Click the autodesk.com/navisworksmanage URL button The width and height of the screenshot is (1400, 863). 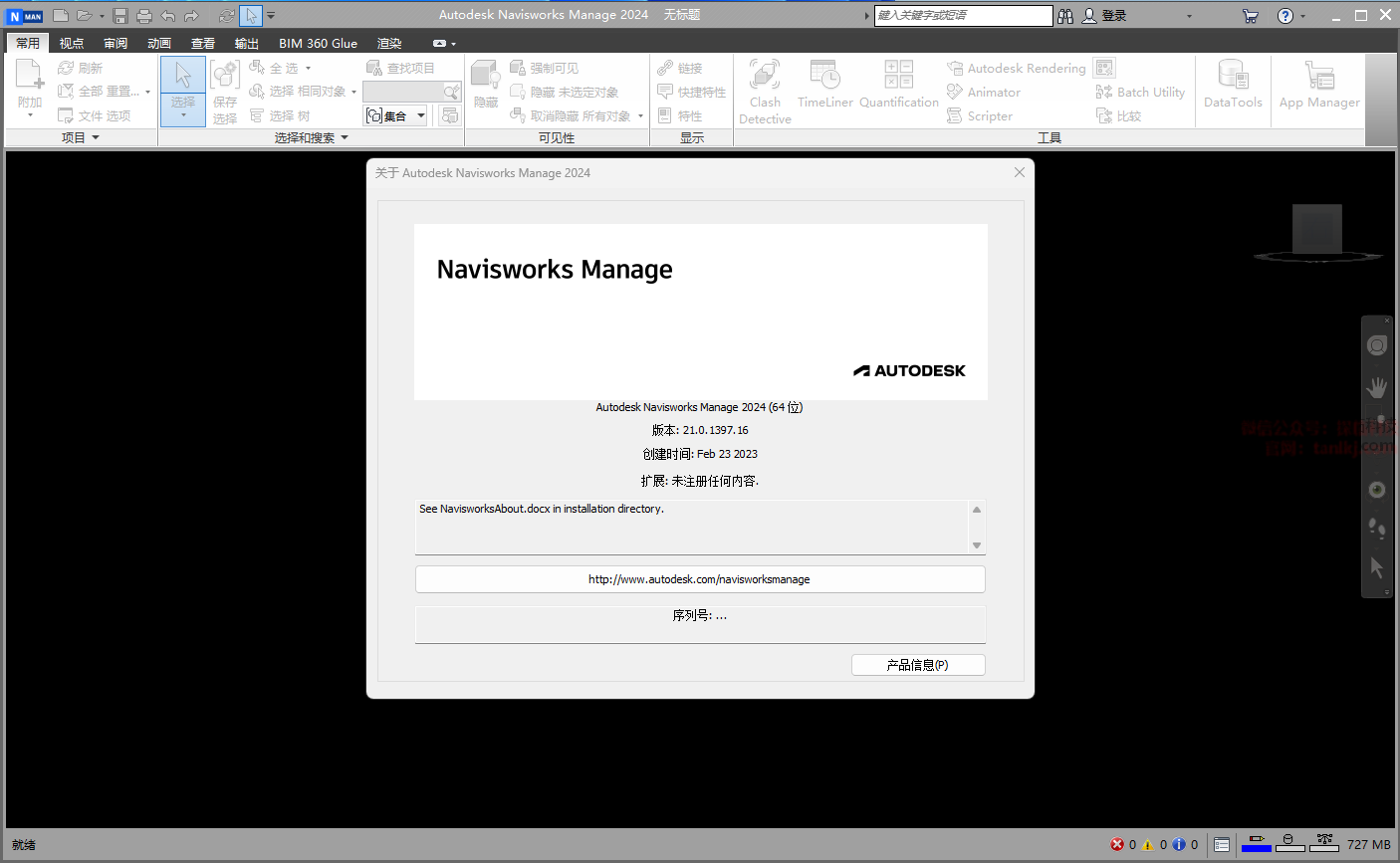click(x=699, y=579)
